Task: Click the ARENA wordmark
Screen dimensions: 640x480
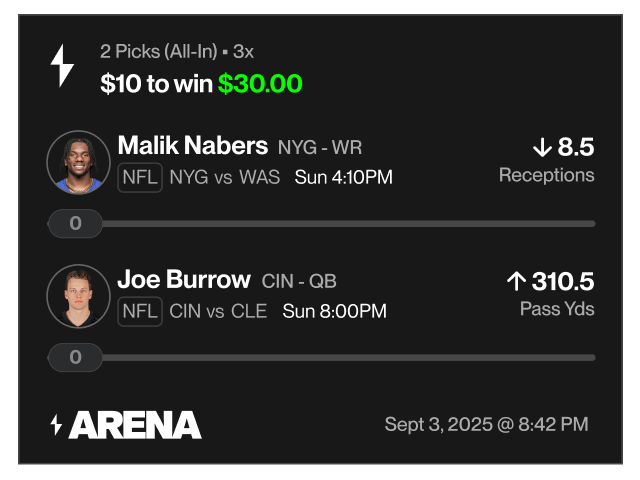Action: pyautogui.click(x=135, y=425)
